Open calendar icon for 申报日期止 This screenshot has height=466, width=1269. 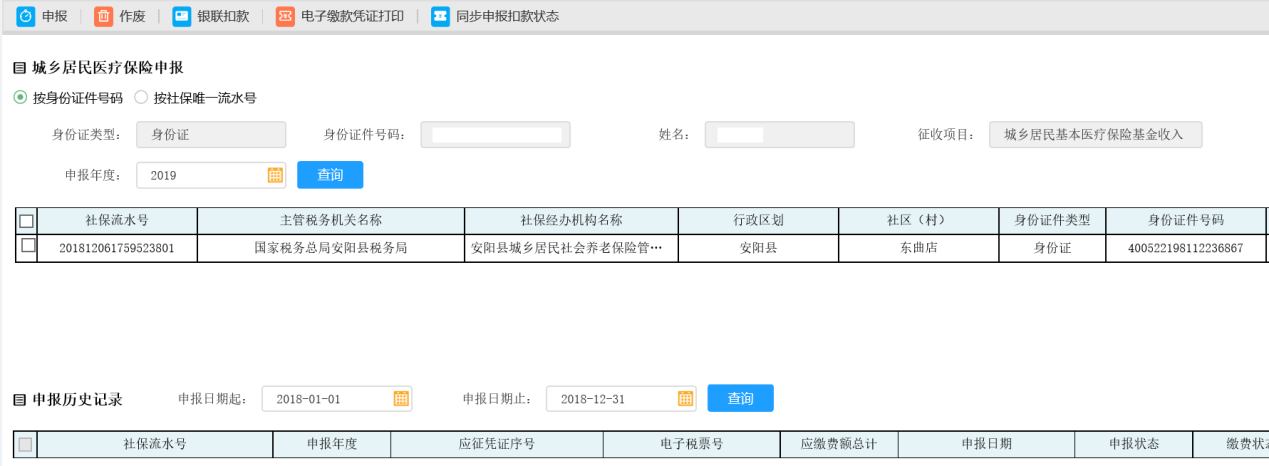pyautogui.click(x=685, y=399)
